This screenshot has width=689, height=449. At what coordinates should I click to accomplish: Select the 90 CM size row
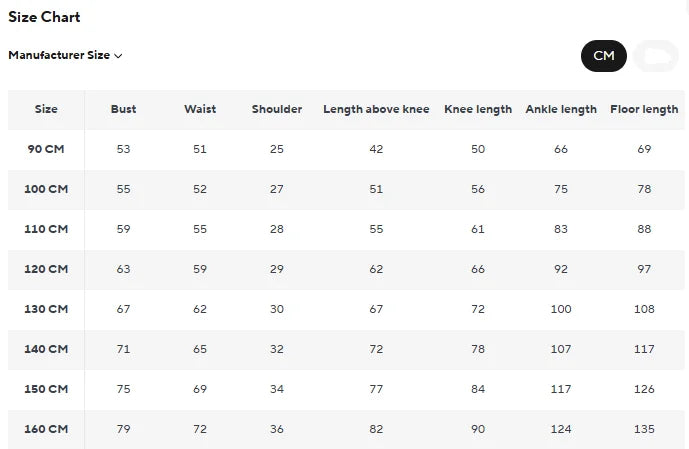point(346,149)
